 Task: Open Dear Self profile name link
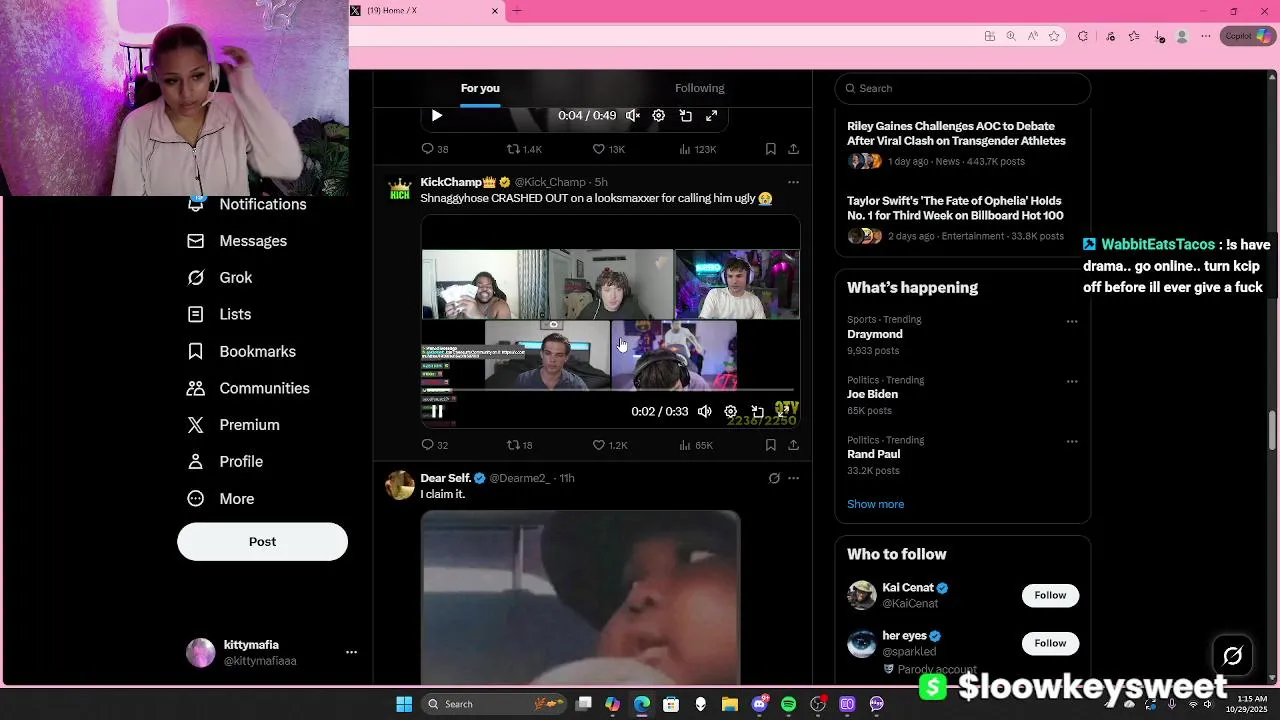pos(446,478)
